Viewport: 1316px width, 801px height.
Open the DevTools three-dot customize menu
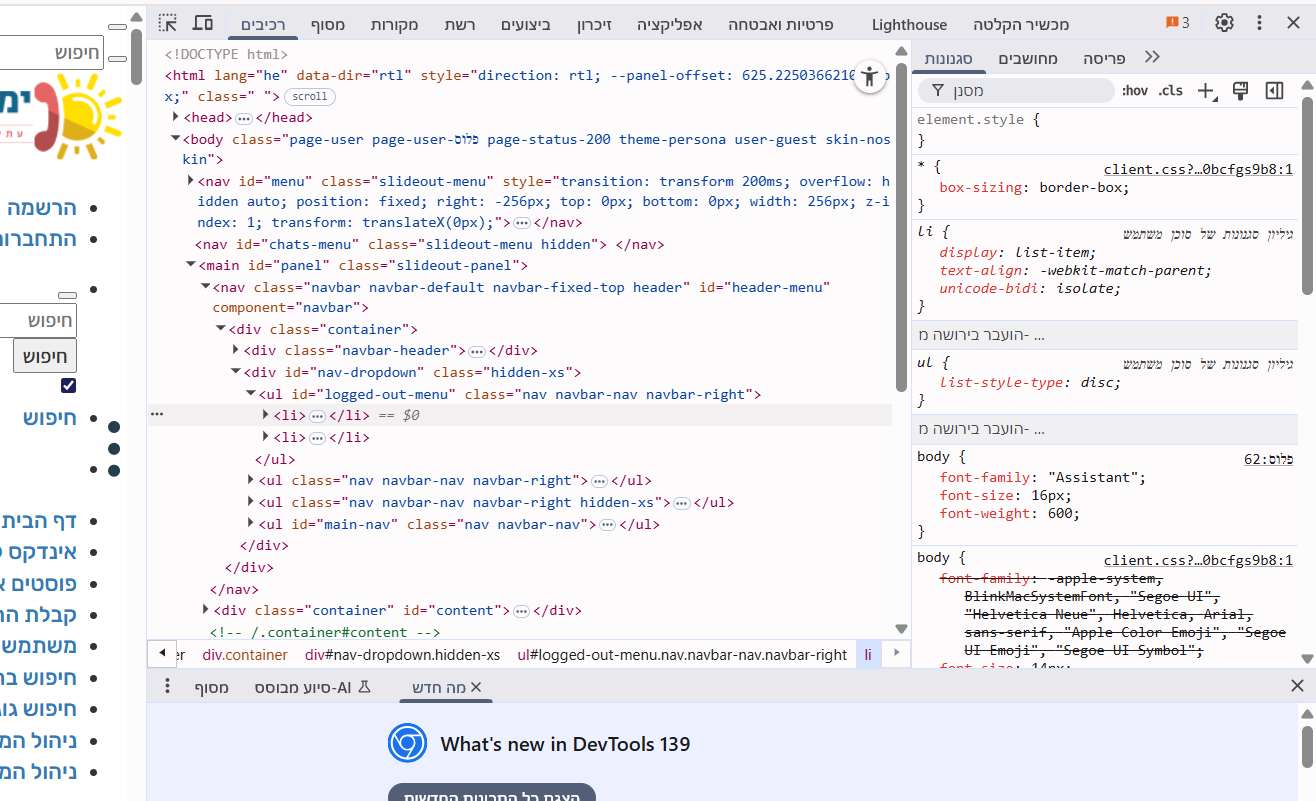tap(1259, 23)
